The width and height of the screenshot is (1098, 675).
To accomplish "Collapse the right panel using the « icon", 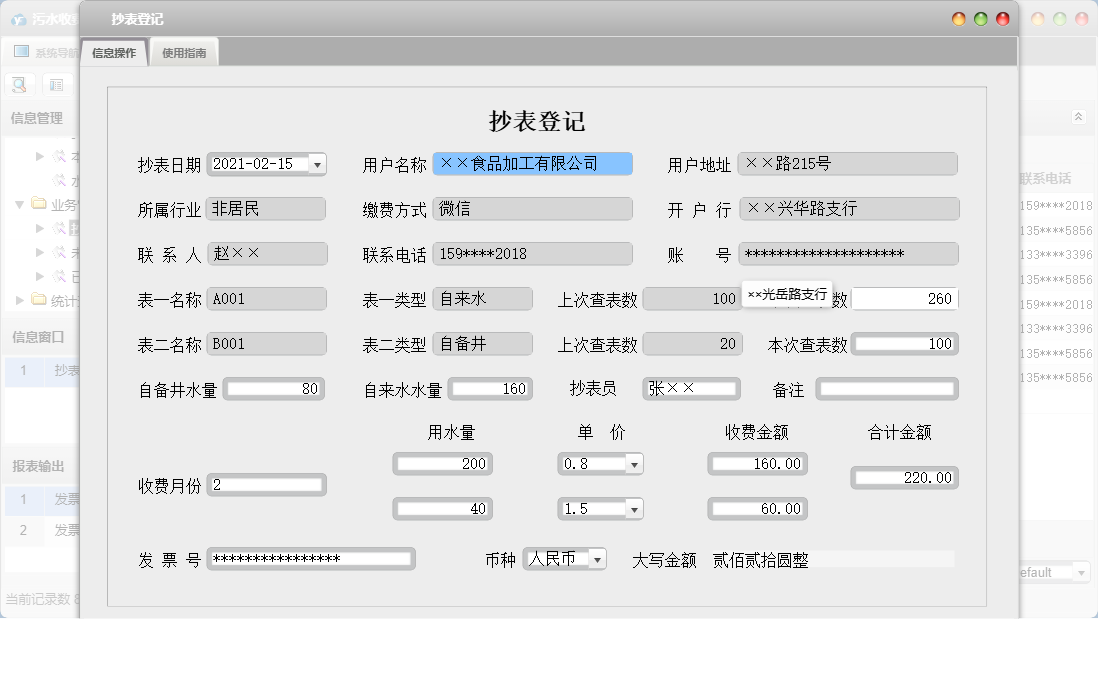I will click(1078, 115).
